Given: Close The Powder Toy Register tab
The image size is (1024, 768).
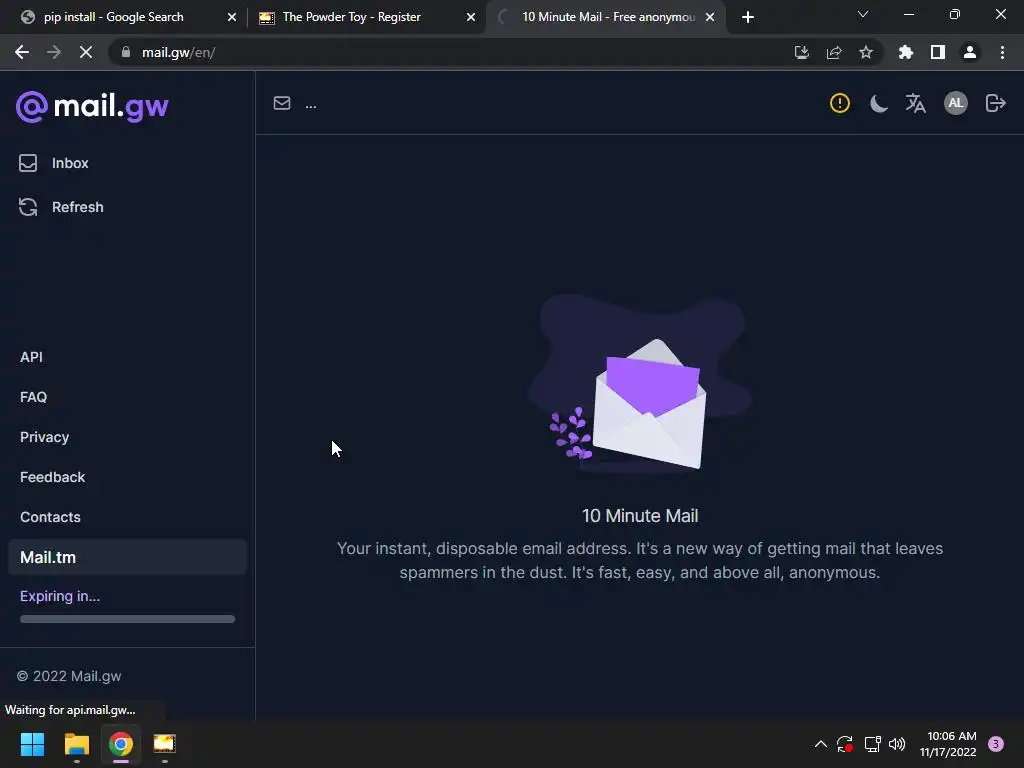Looking at the screenshot, I should (x=471, y=17).
